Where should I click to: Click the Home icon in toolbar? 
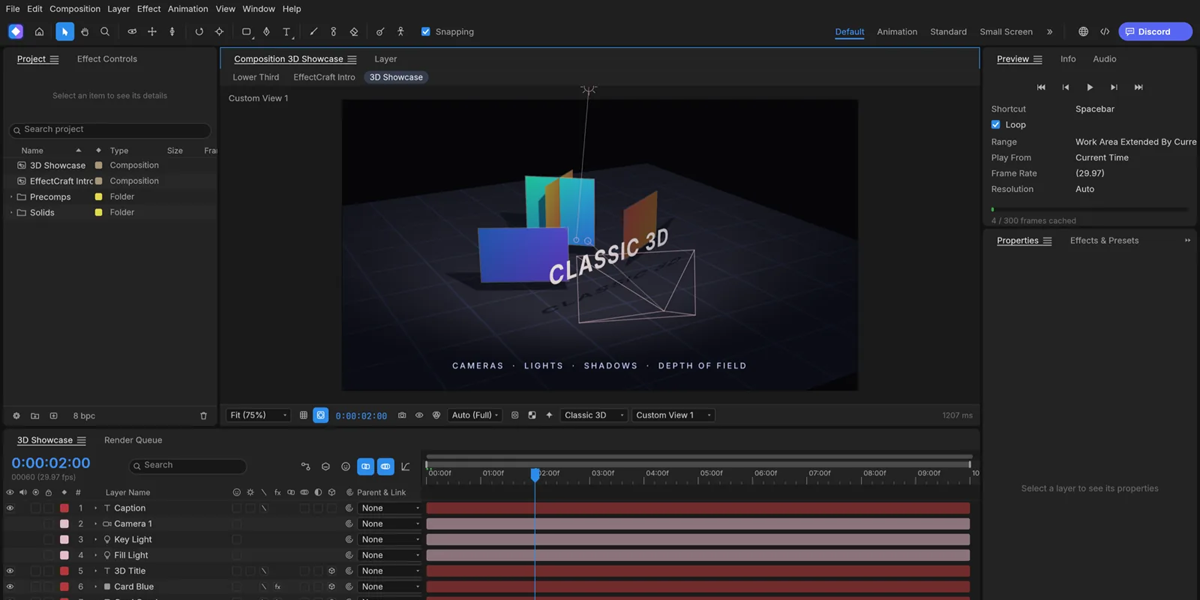pyautogui.click(x=39, y=32)
